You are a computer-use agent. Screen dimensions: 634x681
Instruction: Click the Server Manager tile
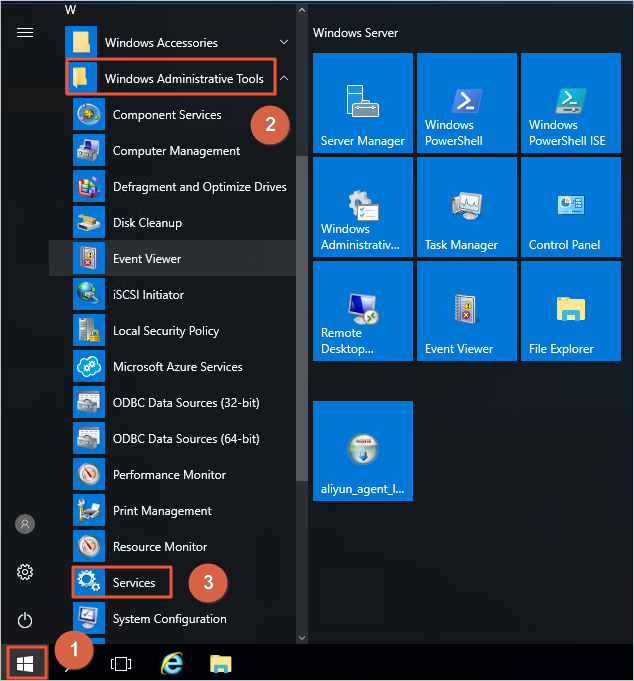pos(363,103)
